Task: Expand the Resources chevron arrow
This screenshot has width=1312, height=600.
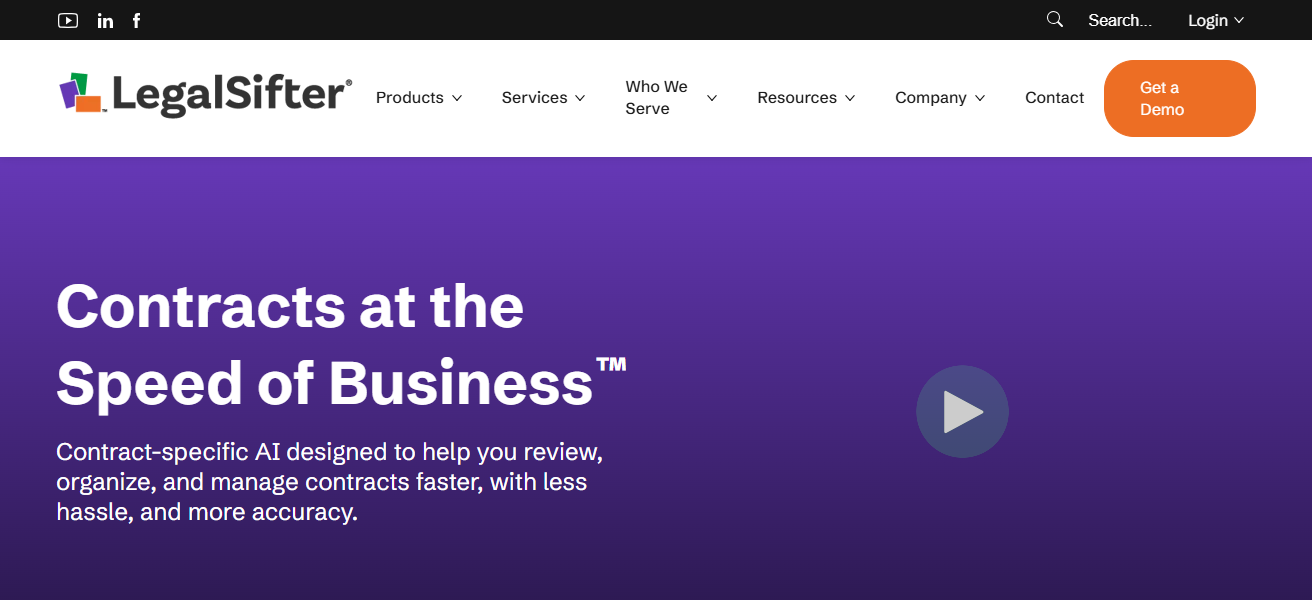Action: [x=850, y=98]
